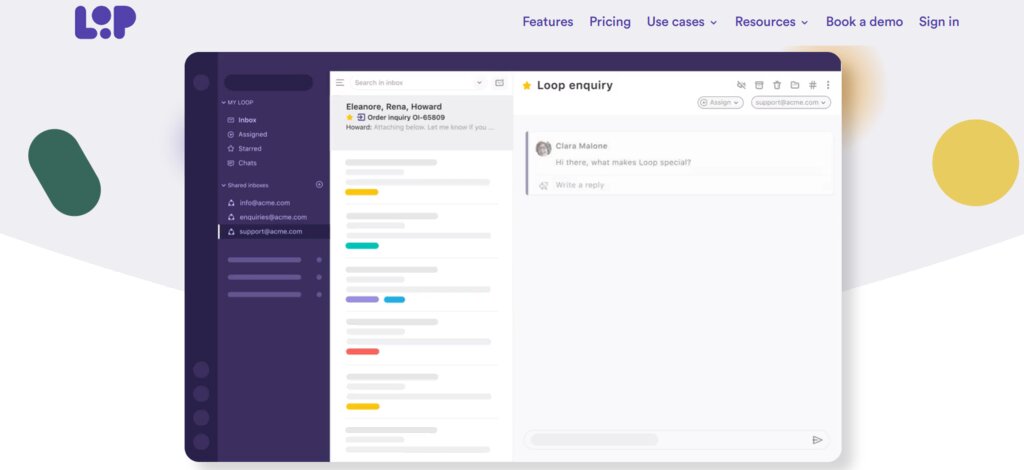Click the shared-message icon before Order inquiry
This screenshot has height=470, width=1024.
[361, 118]
